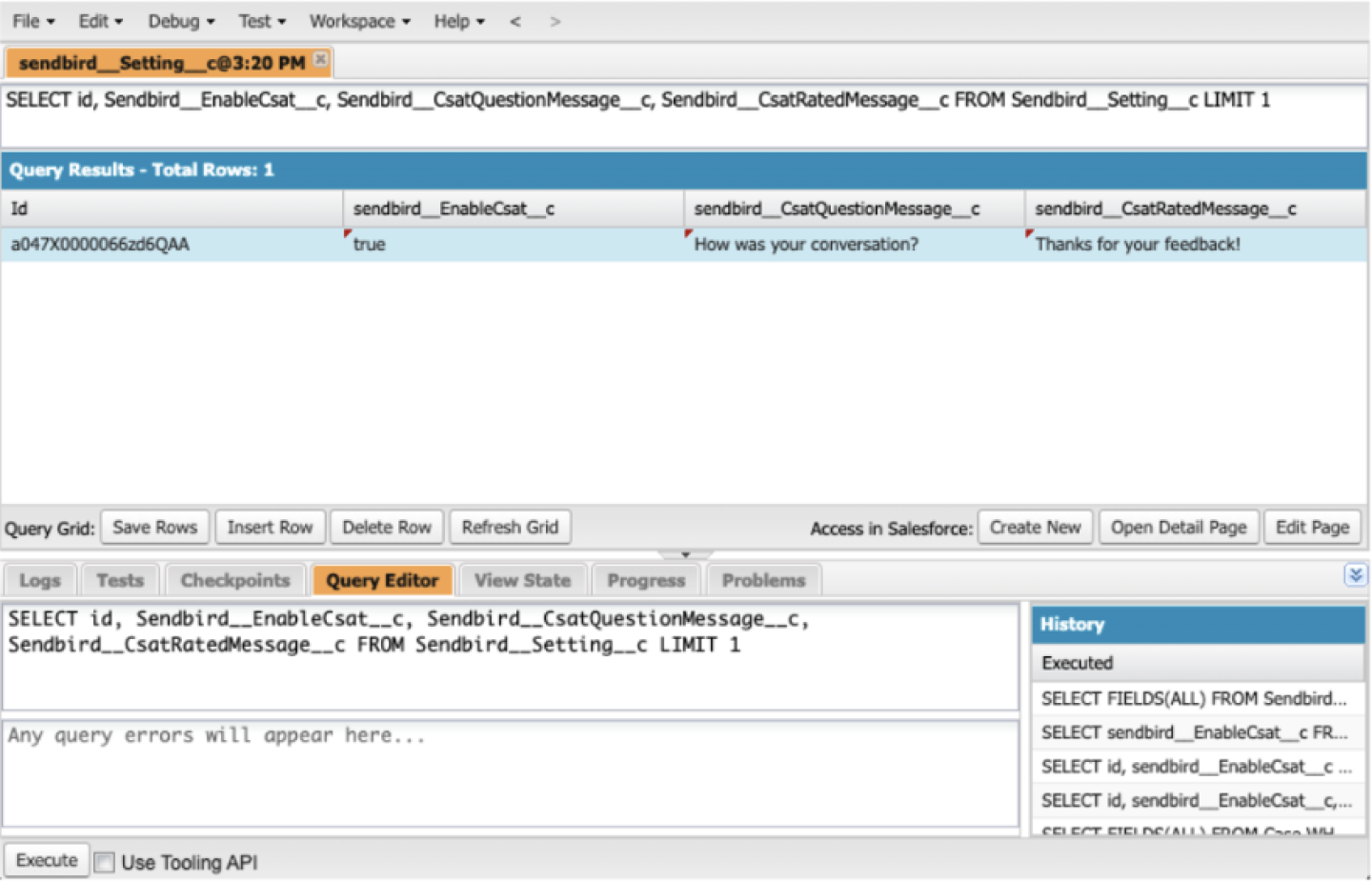Close the sendbird__Setting__c tab

tap(321, 59)
